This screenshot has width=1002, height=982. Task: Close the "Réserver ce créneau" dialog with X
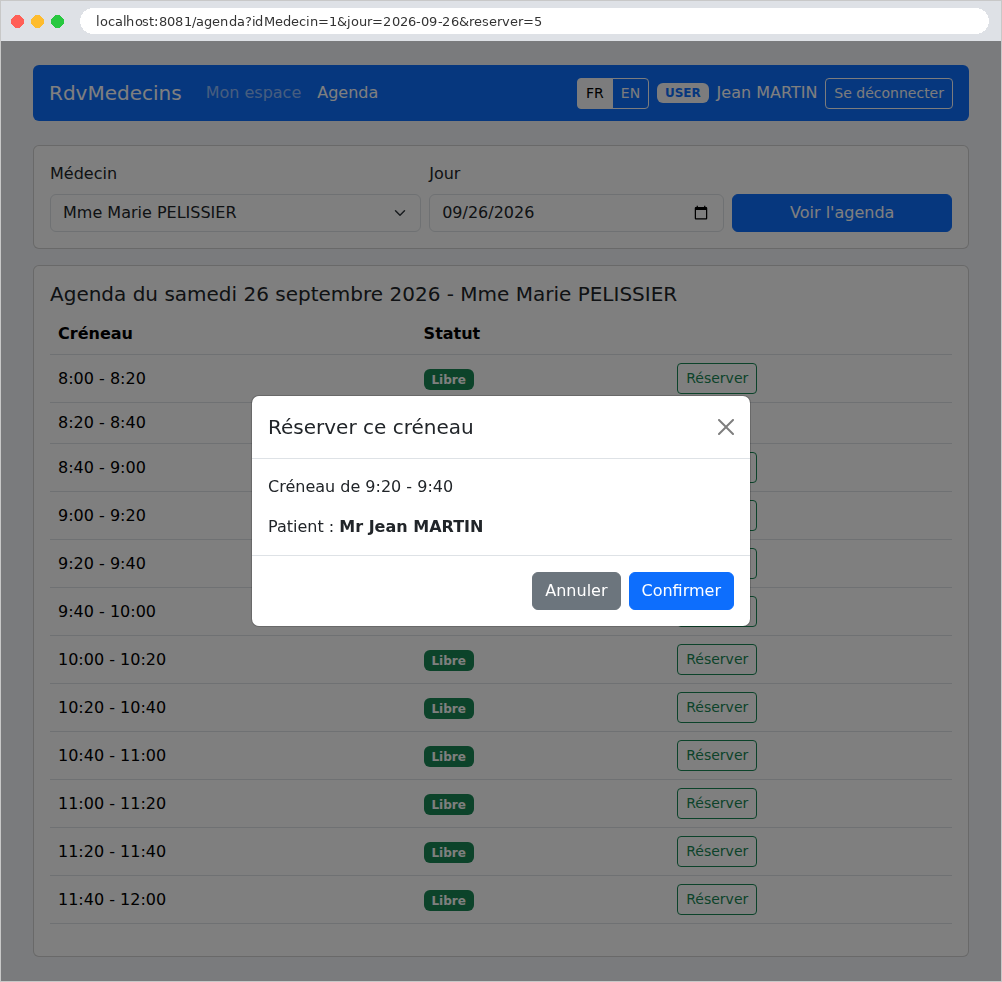pyautogui.click(x=725, y=427)
